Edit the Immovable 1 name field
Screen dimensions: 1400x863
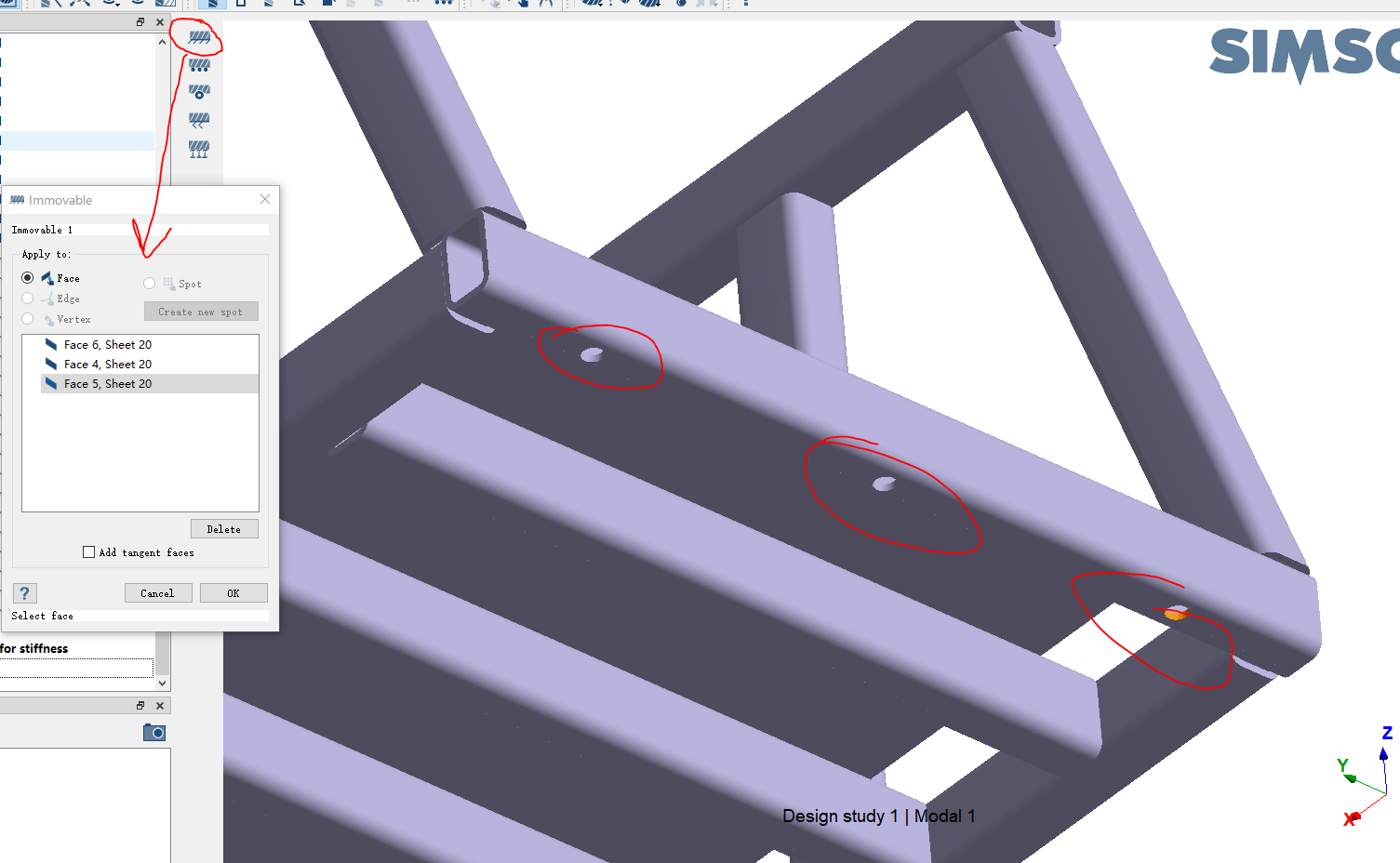[140, 230]
